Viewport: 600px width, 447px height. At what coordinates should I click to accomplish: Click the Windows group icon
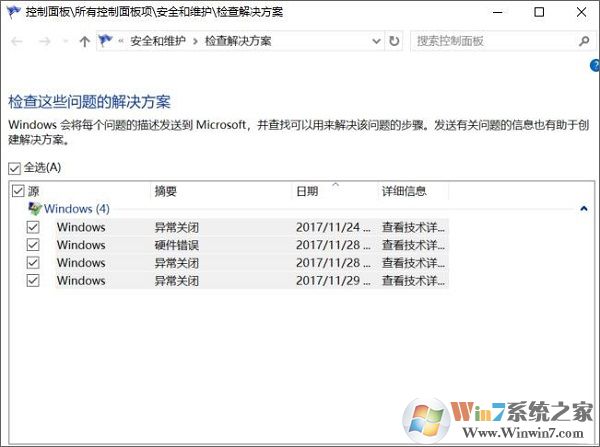[35, 209]
